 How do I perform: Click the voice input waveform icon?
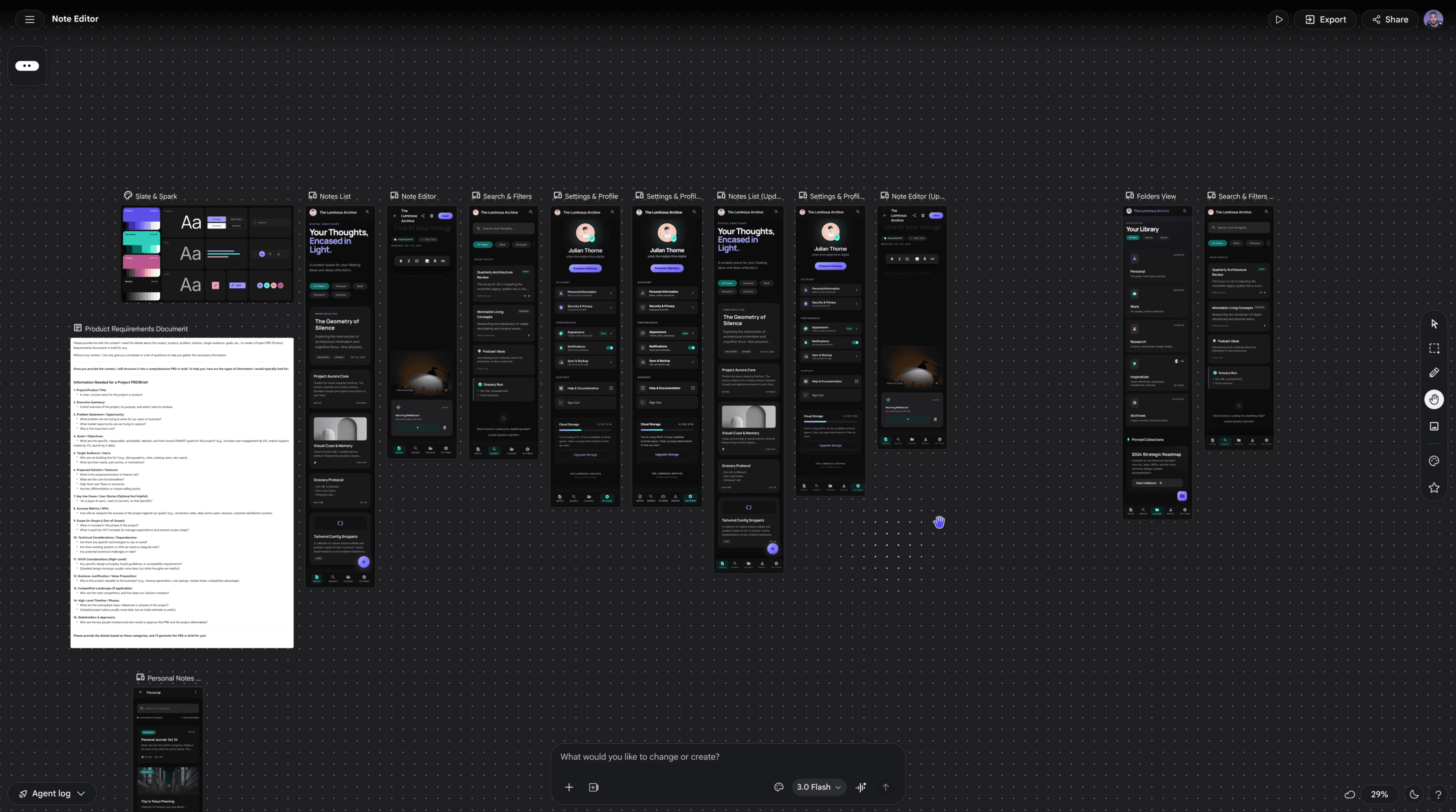coord(861,787)
